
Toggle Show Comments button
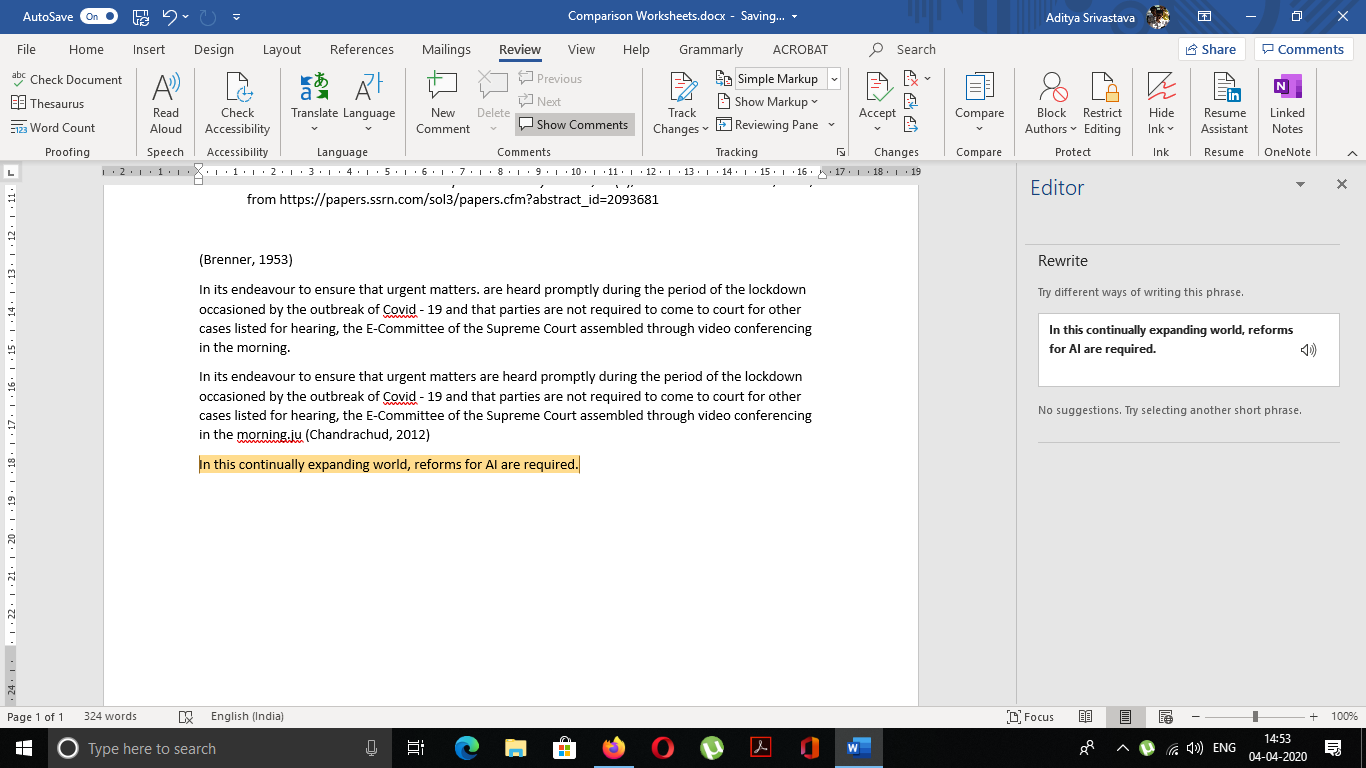click(574, 125)
